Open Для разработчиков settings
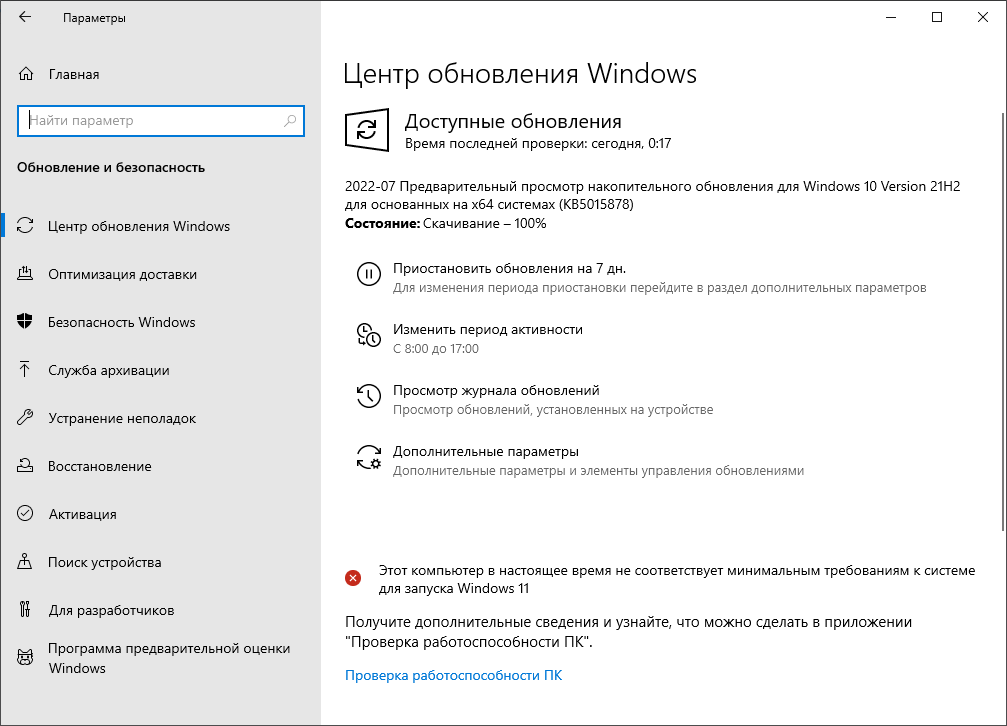The image size is (1007, 726). tap(111, 610)
